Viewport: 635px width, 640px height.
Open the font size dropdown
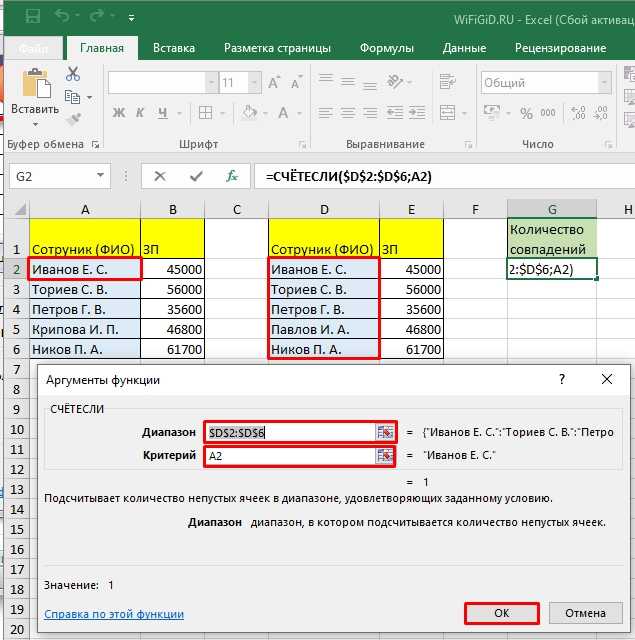(254, 83)
